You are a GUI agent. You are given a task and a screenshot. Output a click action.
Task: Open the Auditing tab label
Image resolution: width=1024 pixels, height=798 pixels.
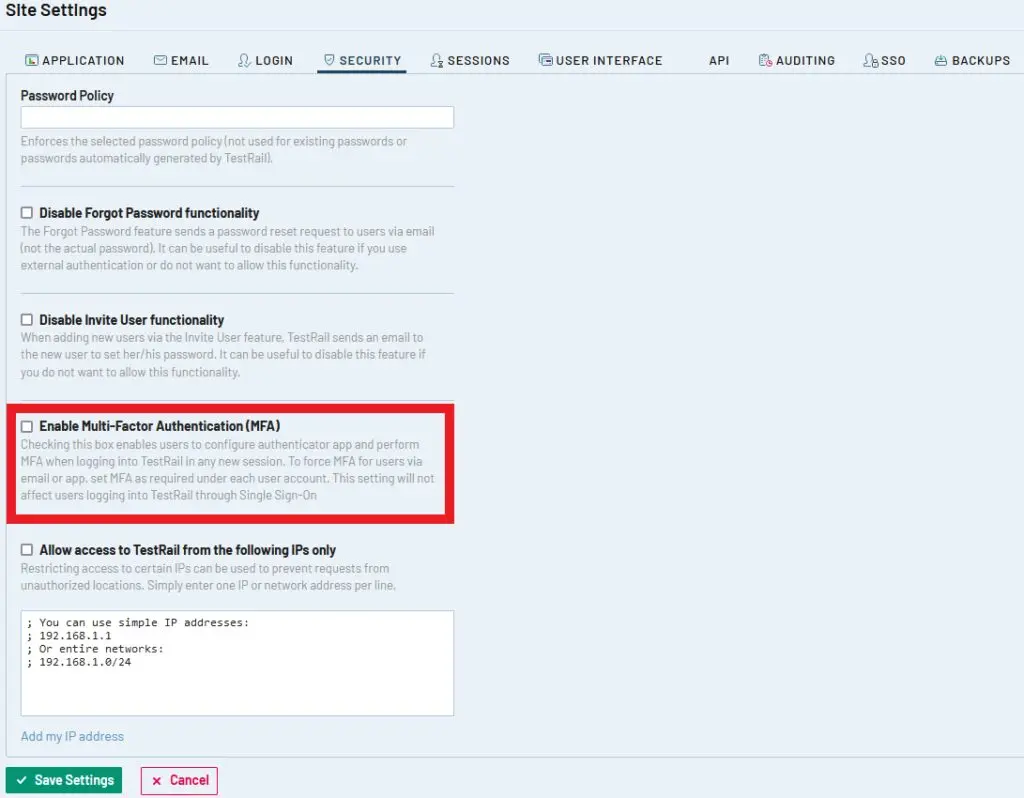[805, 61]
